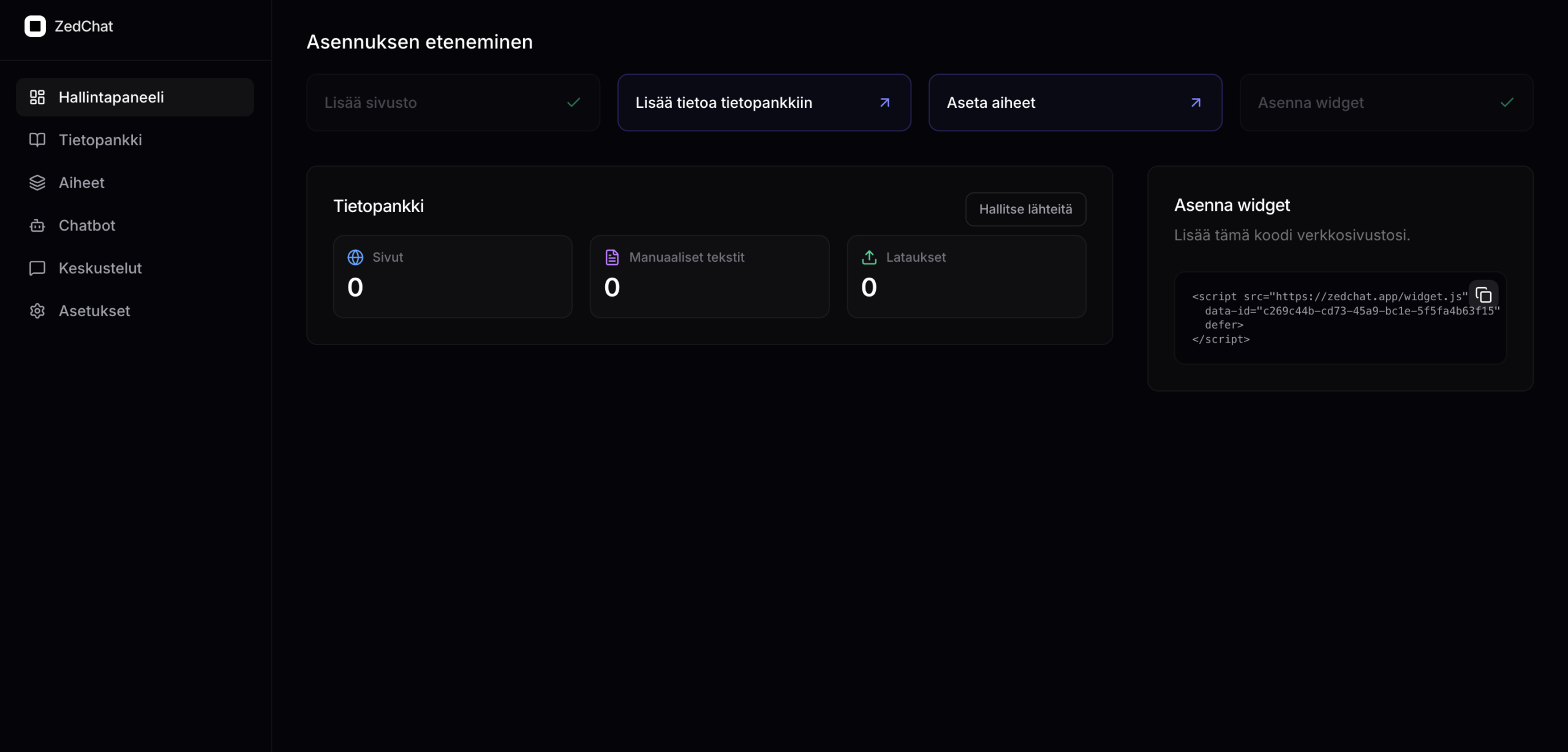Image resolution: width=1568 pixels, height=752 pixels.
Task: Click the checkmark on Asenna widget step
Action: (1507, 102)
